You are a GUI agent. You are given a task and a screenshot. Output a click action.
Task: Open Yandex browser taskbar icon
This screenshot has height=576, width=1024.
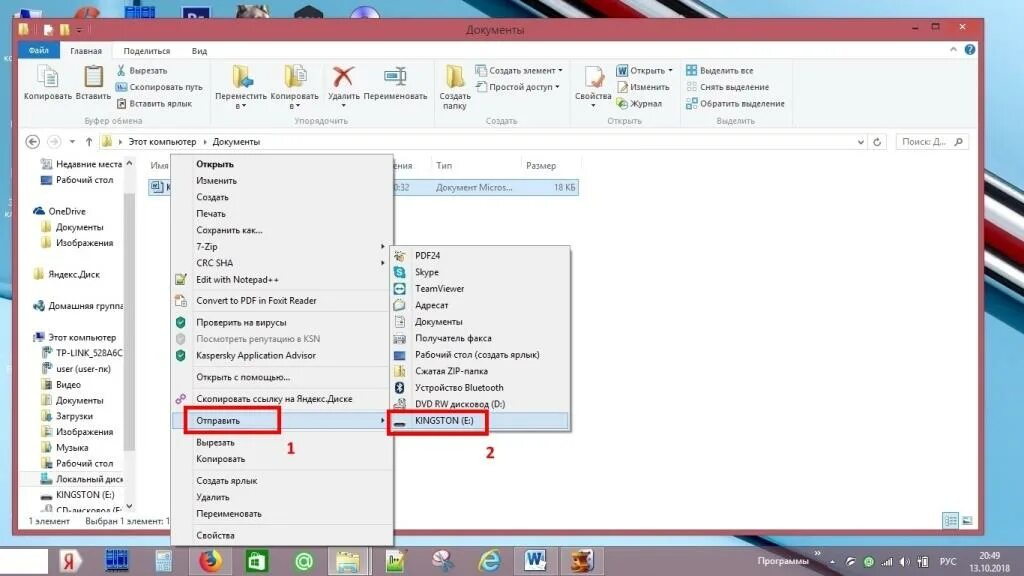tap(69, 560)
